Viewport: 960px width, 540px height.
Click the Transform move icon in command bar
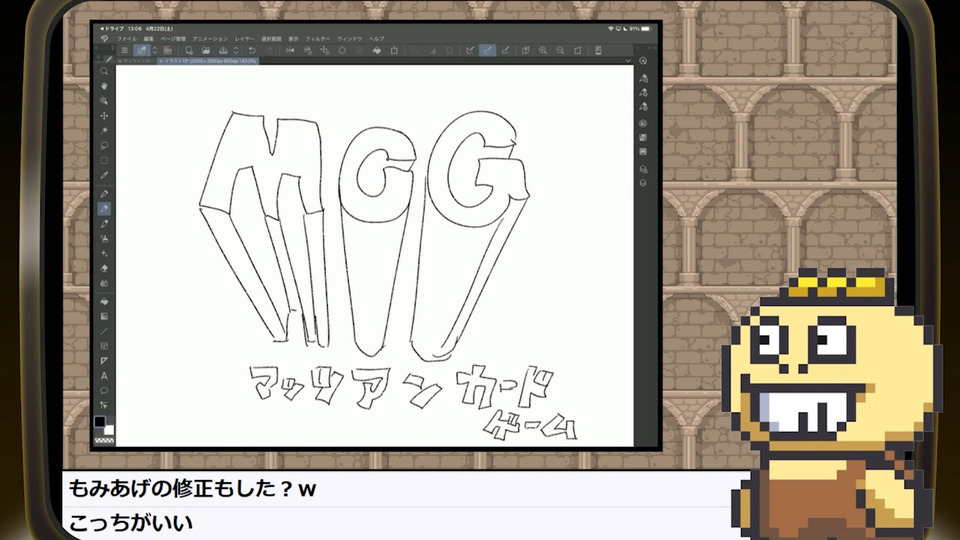coord(324,51)
